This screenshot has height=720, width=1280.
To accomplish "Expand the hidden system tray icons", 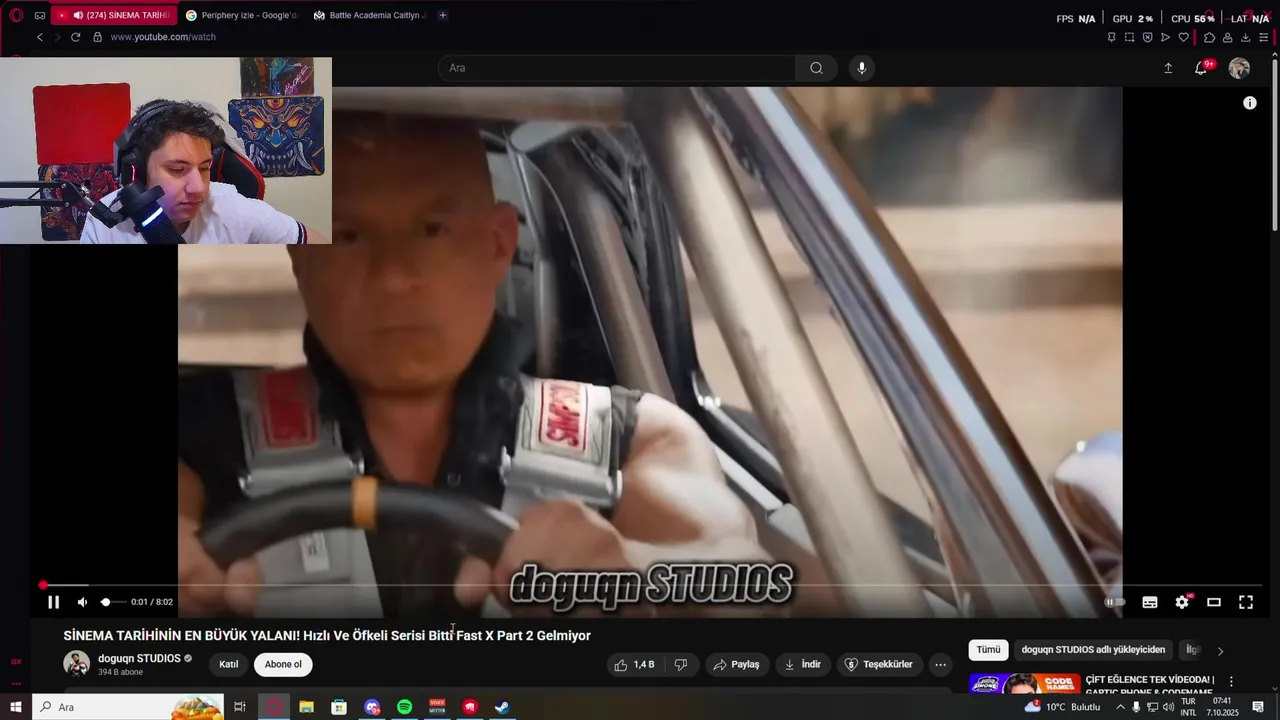I will click(1119, 707).
